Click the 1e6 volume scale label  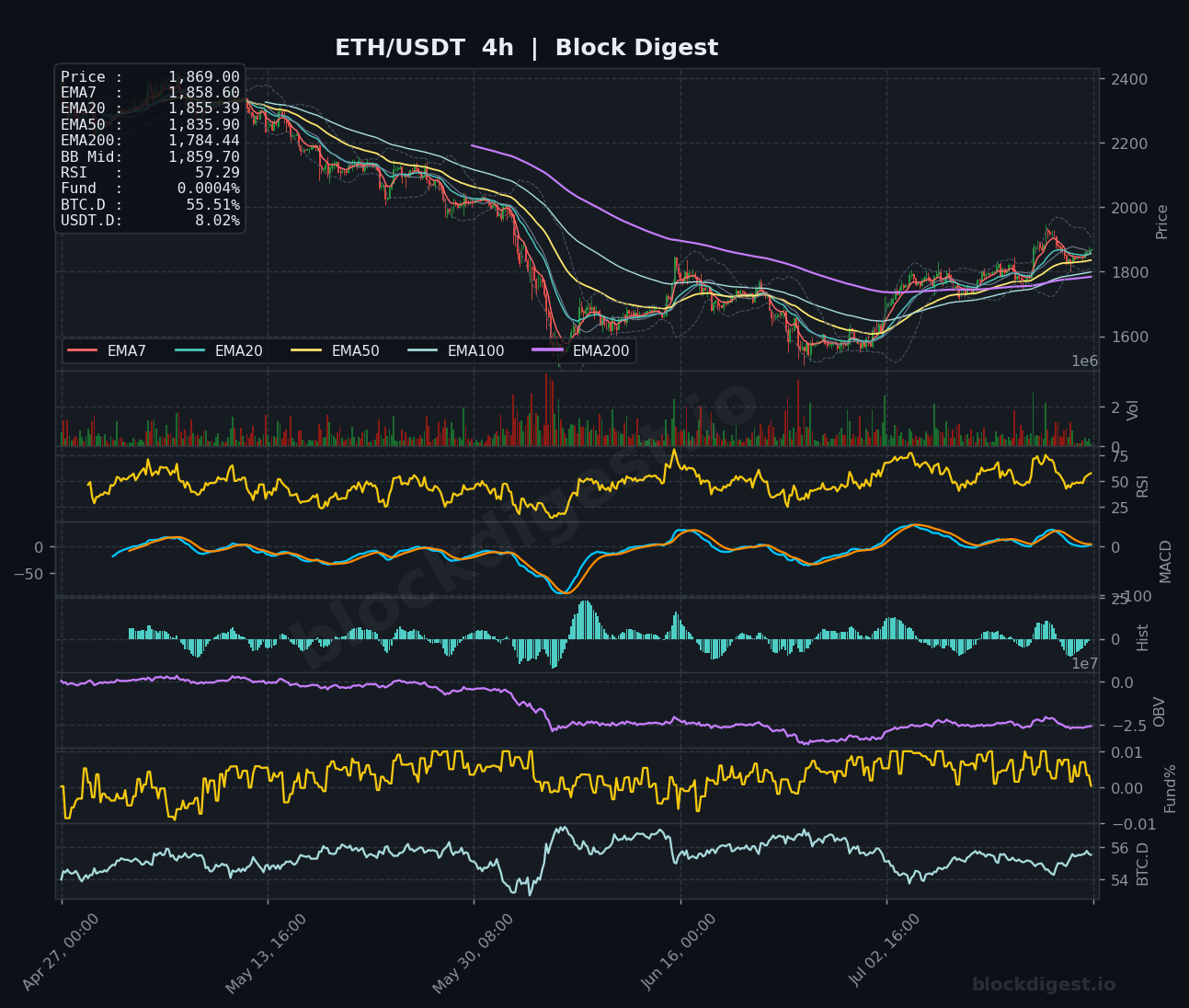(1085, 361)
